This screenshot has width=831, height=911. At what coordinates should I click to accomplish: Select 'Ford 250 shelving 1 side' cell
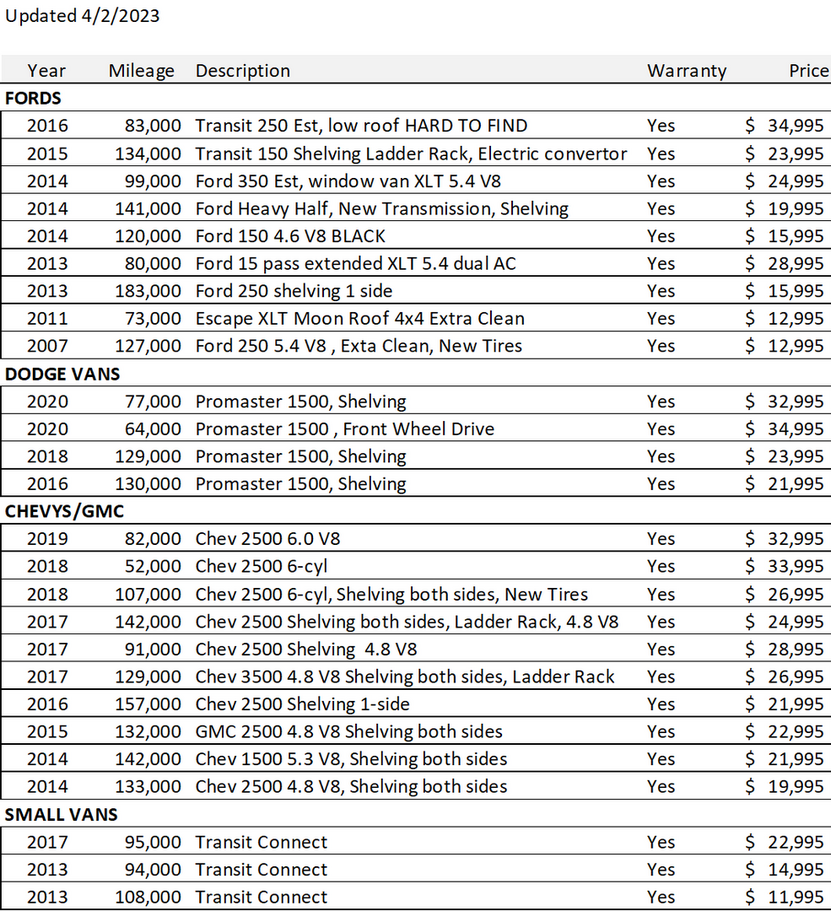pyautogui.click(x=294, y=291)
